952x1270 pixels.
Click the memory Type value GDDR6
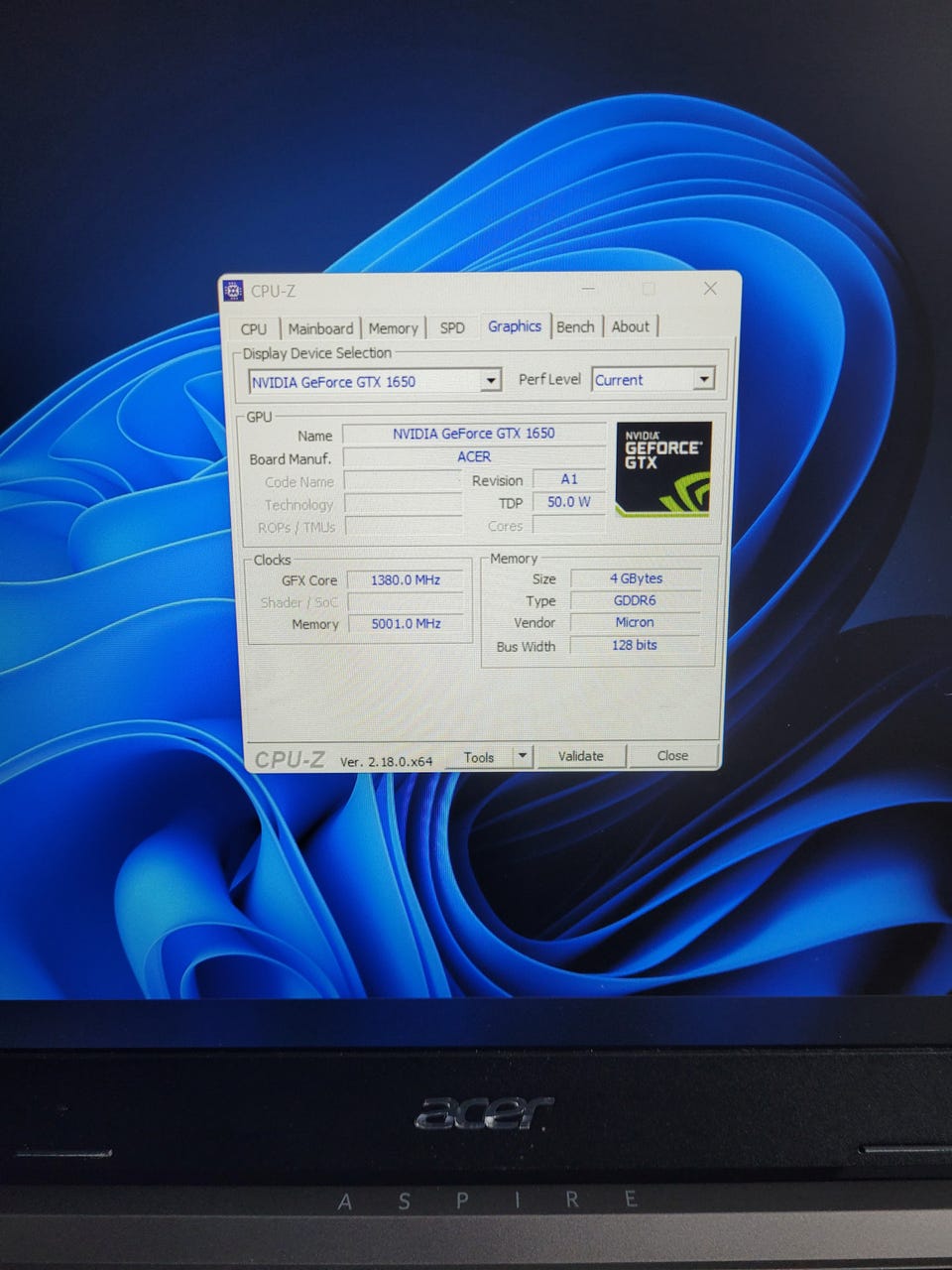pos(636,600)
